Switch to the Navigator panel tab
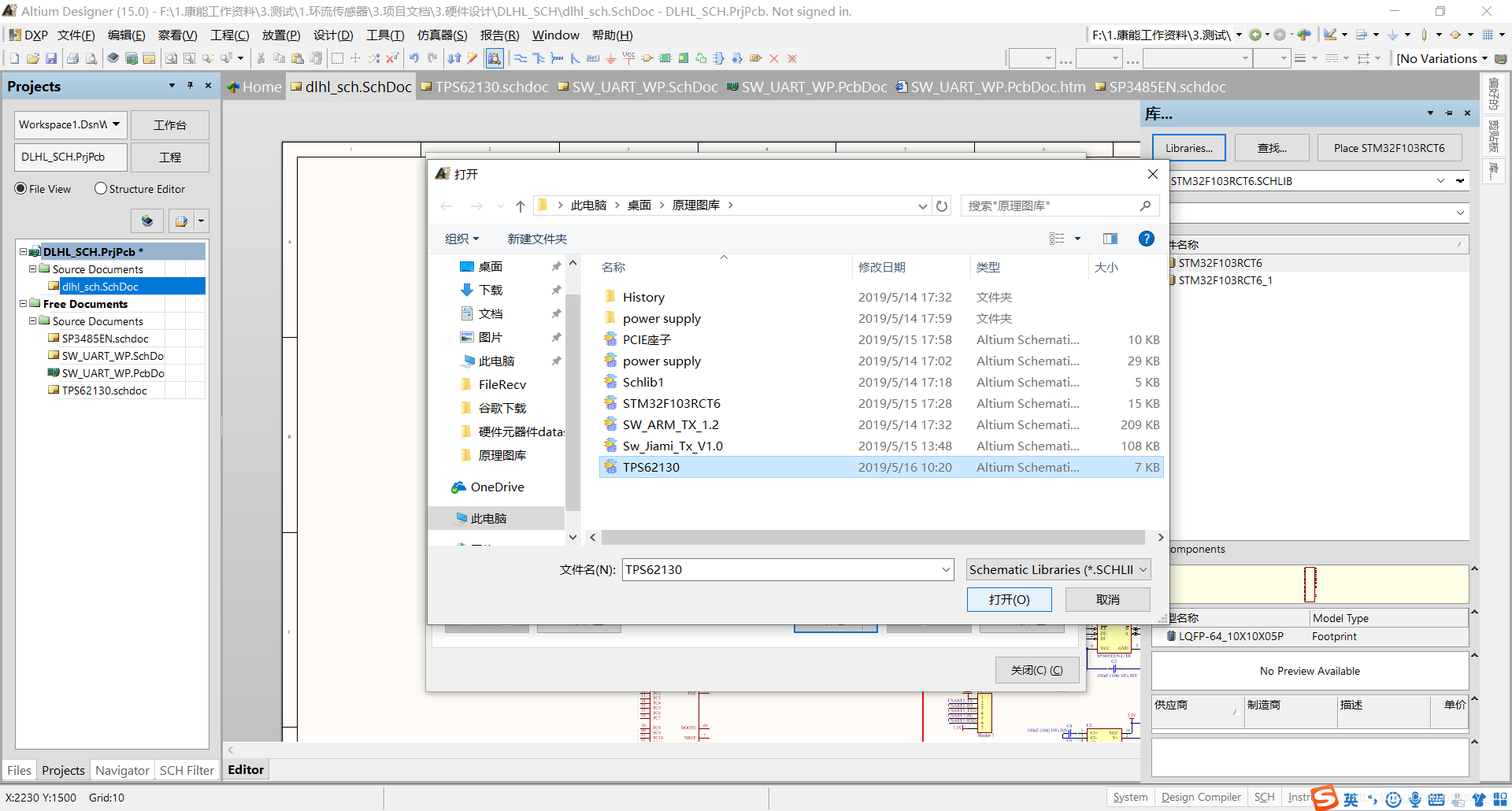Image resolution: width=1512 pixels, height=811 pixels. pyautogui.click(x=122, y=770)
